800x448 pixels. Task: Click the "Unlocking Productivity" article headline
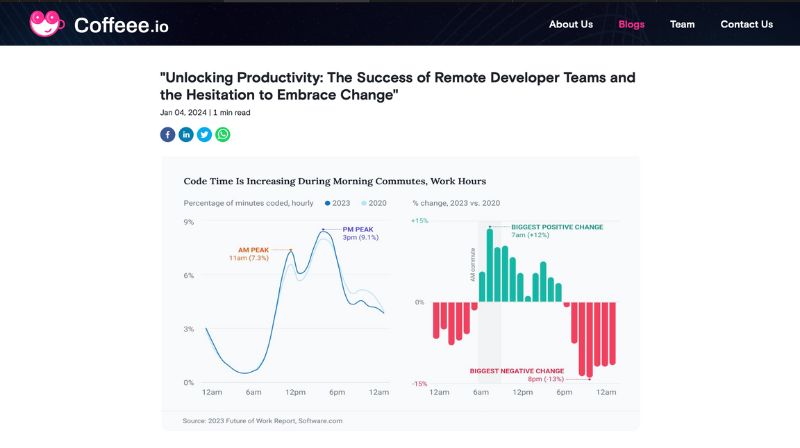click(x=397, y=86)
